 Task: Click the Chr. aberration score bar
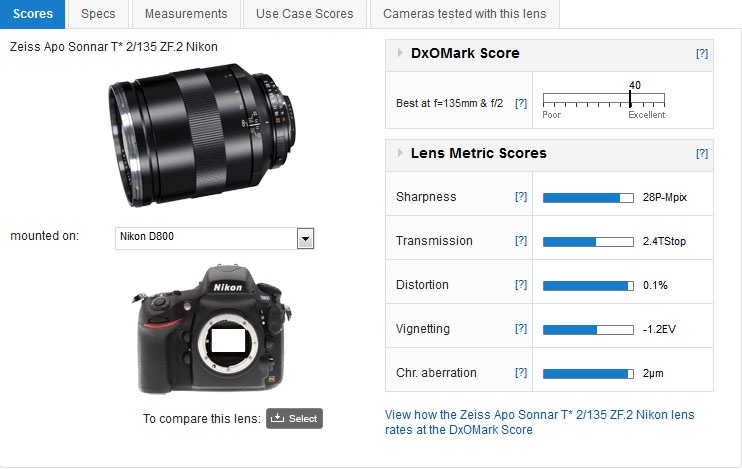point(588,374)
